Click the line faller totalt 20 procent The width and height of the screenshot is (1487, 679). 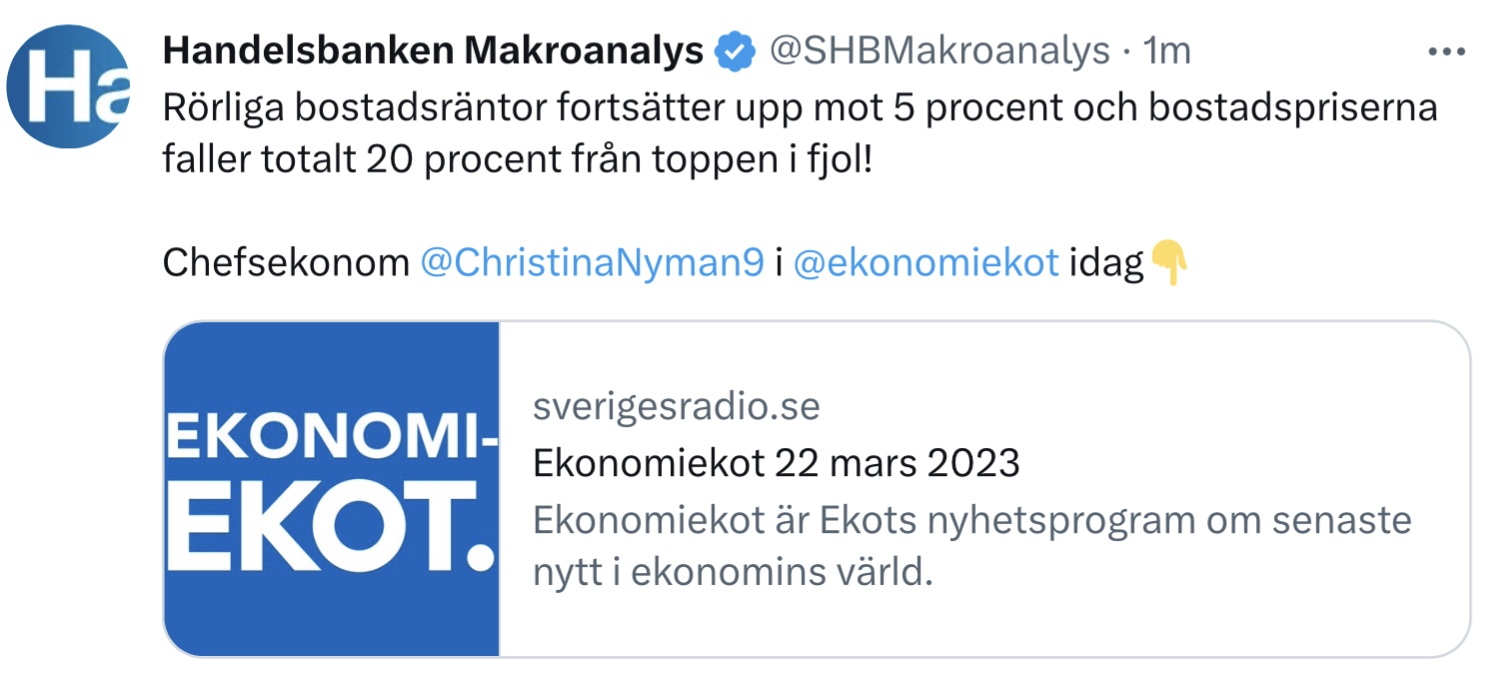518,160
